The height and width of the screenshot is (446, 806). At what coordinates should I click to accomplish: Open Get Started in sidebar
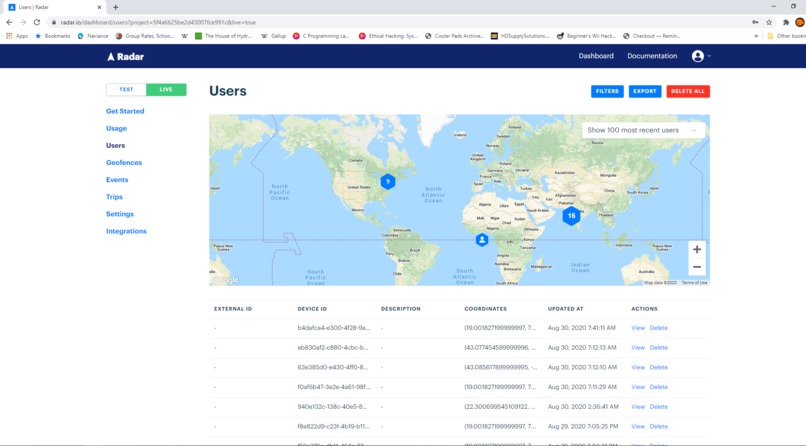coord(125,111)
